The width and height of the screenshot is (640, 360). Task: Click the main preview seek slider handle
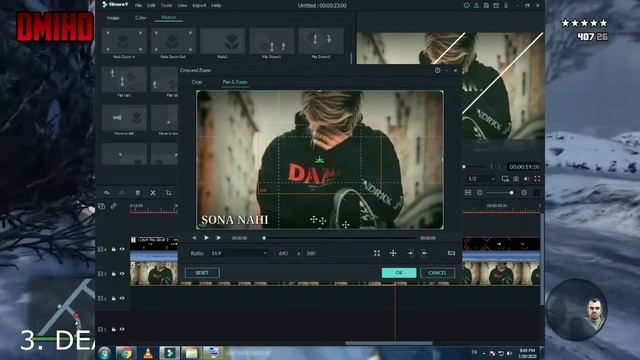point(464,167)
